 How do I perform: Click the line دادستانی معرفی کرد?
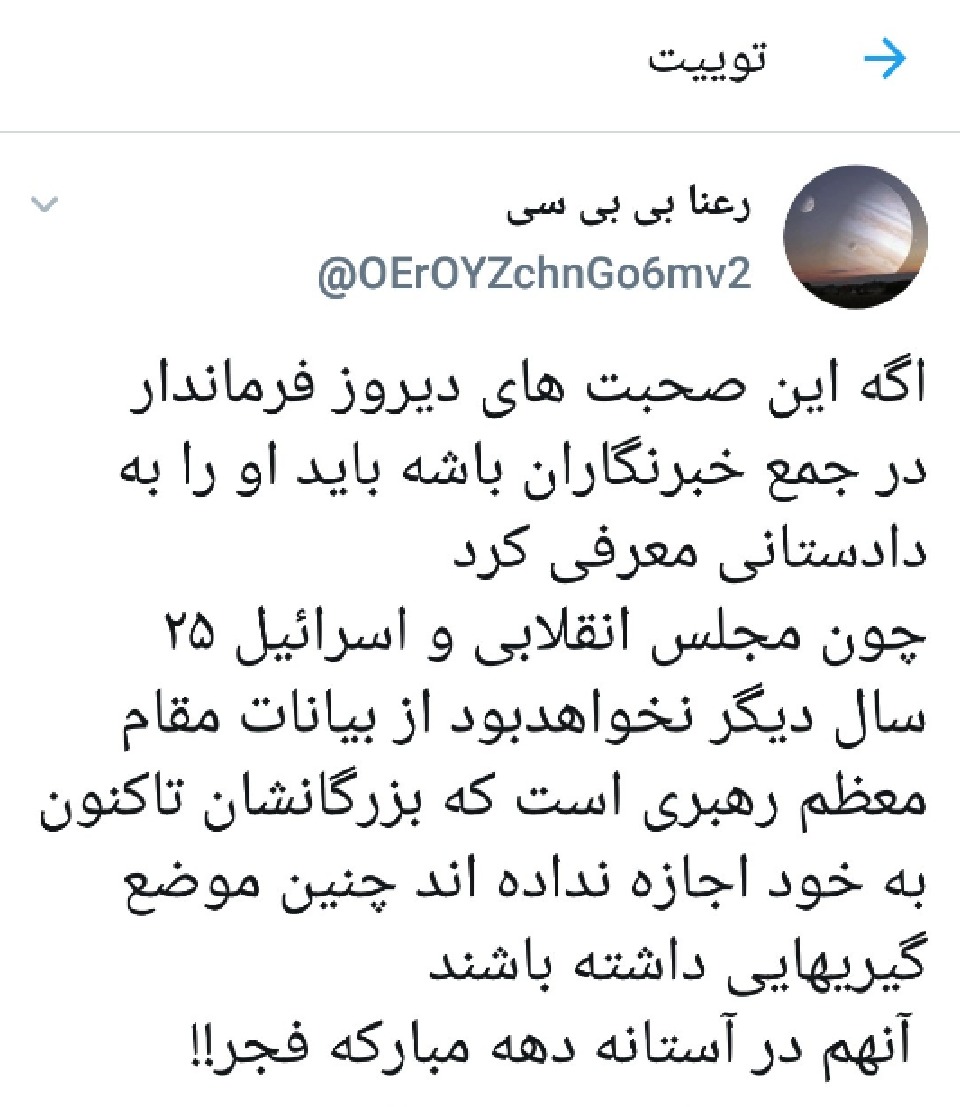[690, 552]
